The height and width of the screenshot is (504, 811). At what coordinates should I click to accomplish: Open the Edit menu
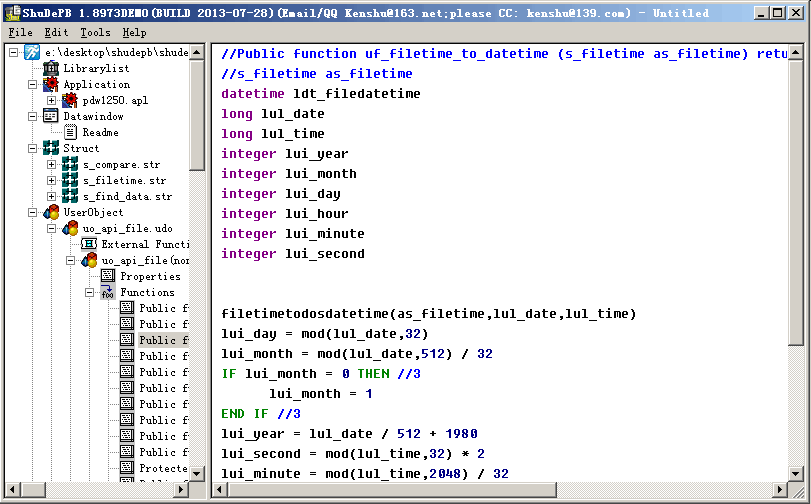coord(56,33)
